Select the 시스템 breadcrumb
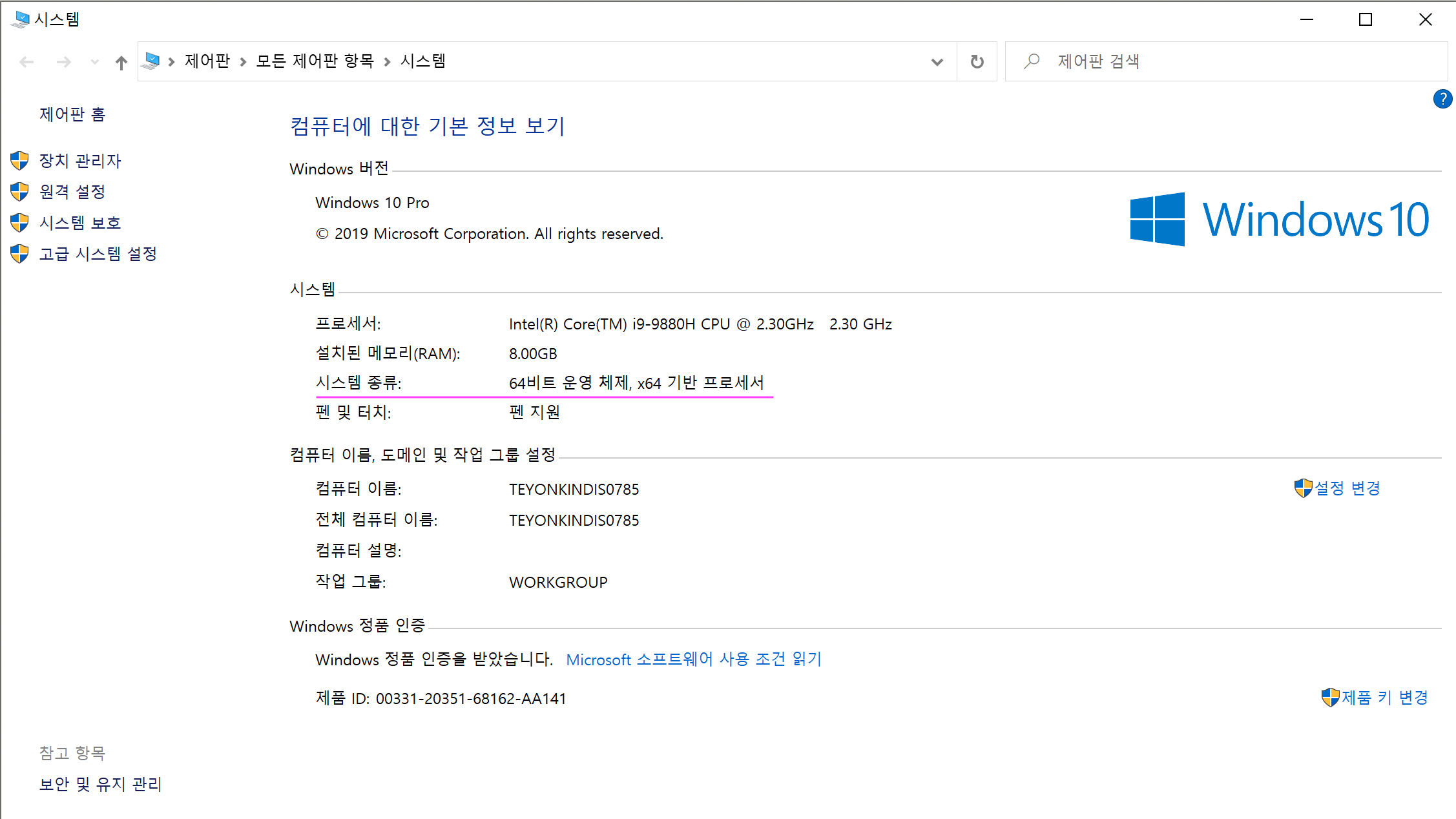 pyautogui.click(x=423, y=61)
